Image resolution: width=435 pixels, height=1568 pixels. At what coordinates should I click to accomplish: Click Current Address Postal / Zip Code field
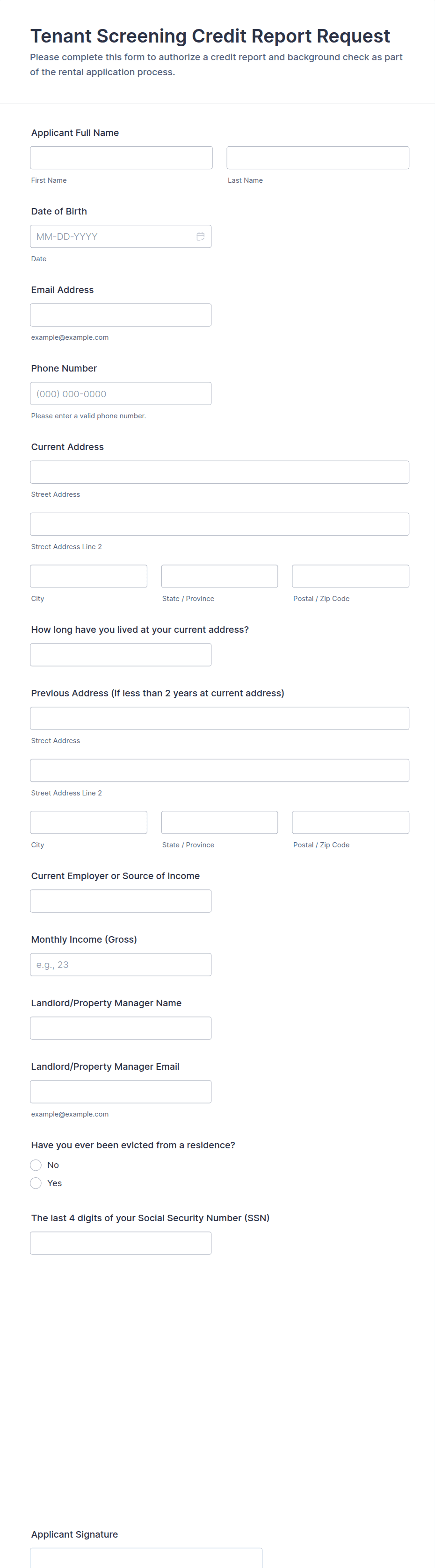pos(350,576)
